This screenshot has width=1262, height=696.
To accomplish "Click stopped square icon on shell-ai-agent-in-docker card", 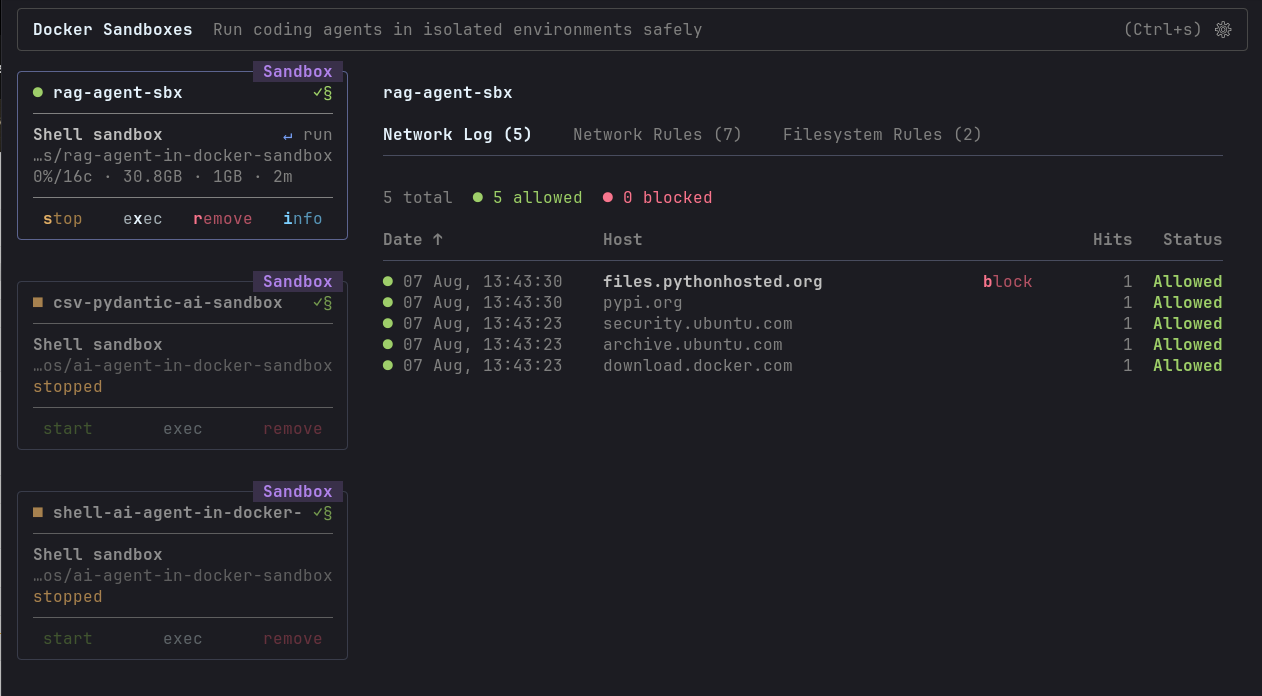I will (x=38, y=513).
